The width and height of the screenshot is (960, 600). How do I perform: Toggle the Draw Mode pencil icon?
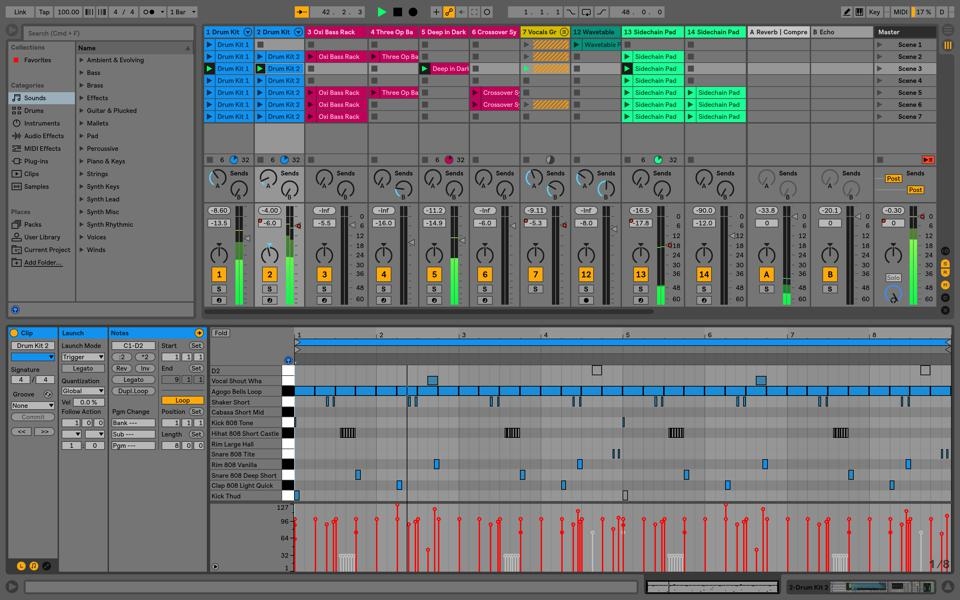pyautogui.click(x=846, y=12)
